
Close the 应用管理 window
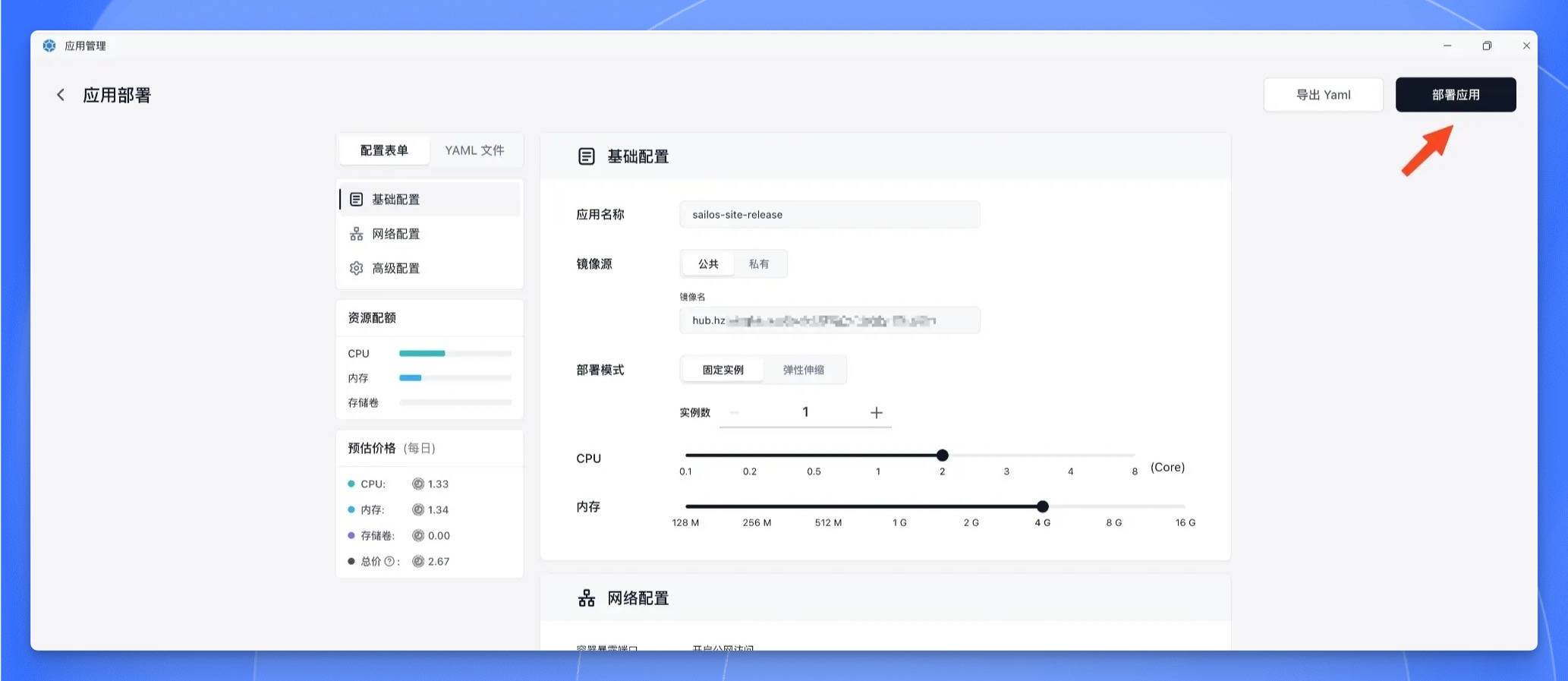[x=1526, y=46]
